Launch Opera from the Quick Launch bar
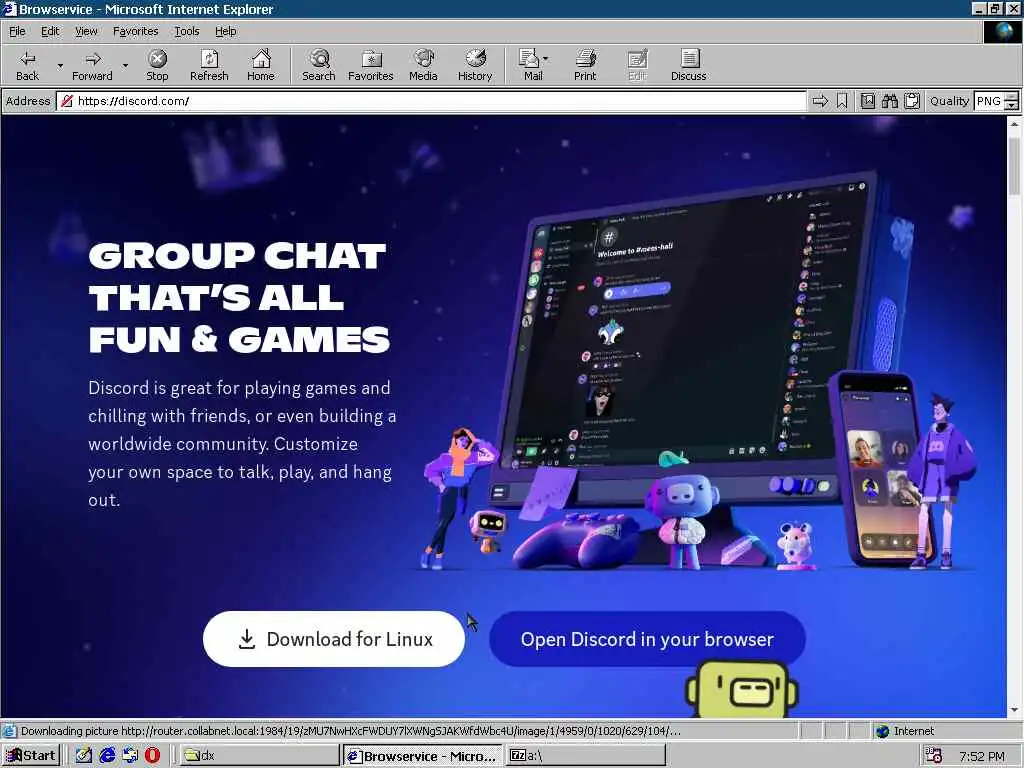The height and width of the screenshot is (768, 1024). (153, 756)
